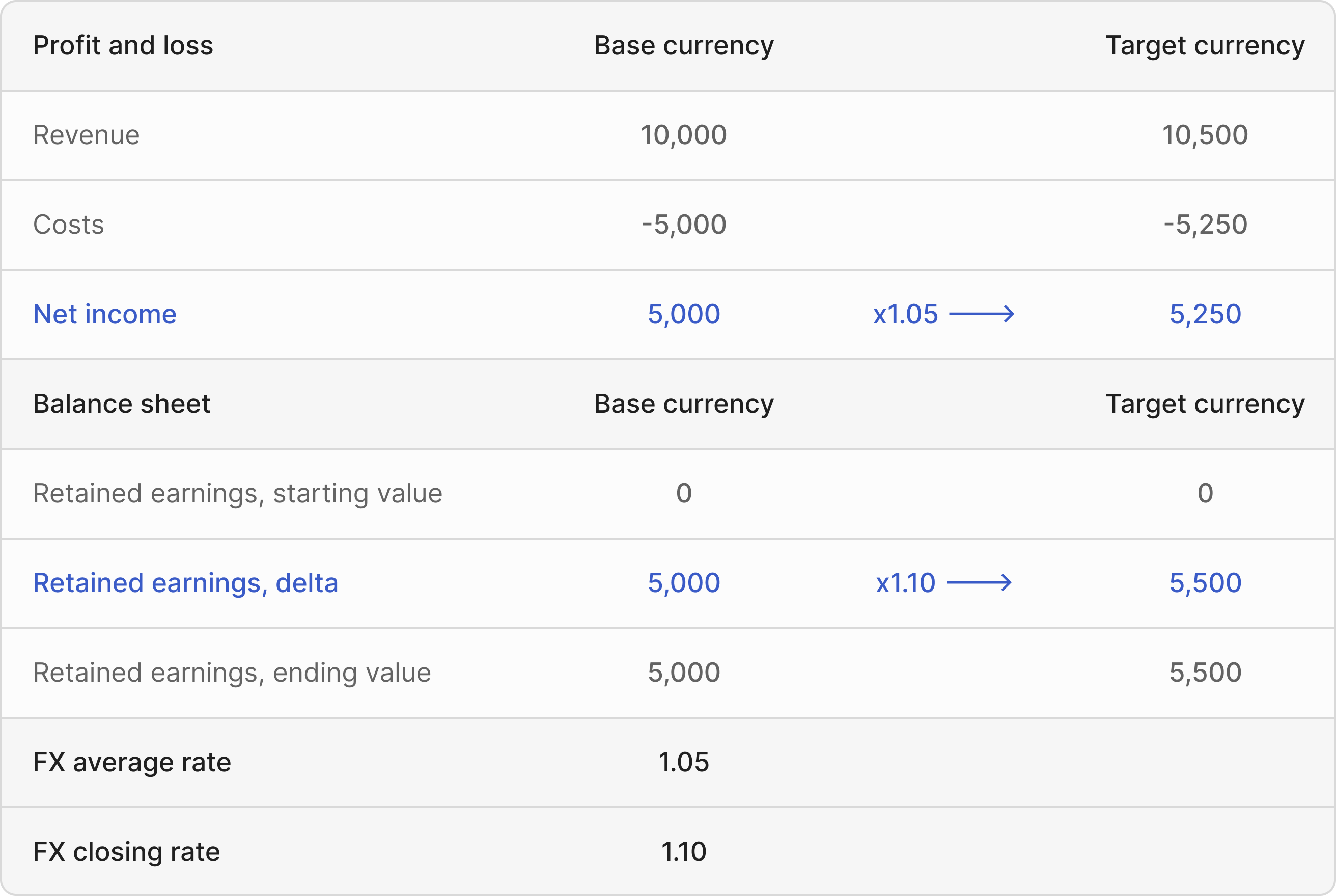Select the Revenue base value 10,000
The width and height of the screenshot is (1336, 896).
click(x=683, y=135)
